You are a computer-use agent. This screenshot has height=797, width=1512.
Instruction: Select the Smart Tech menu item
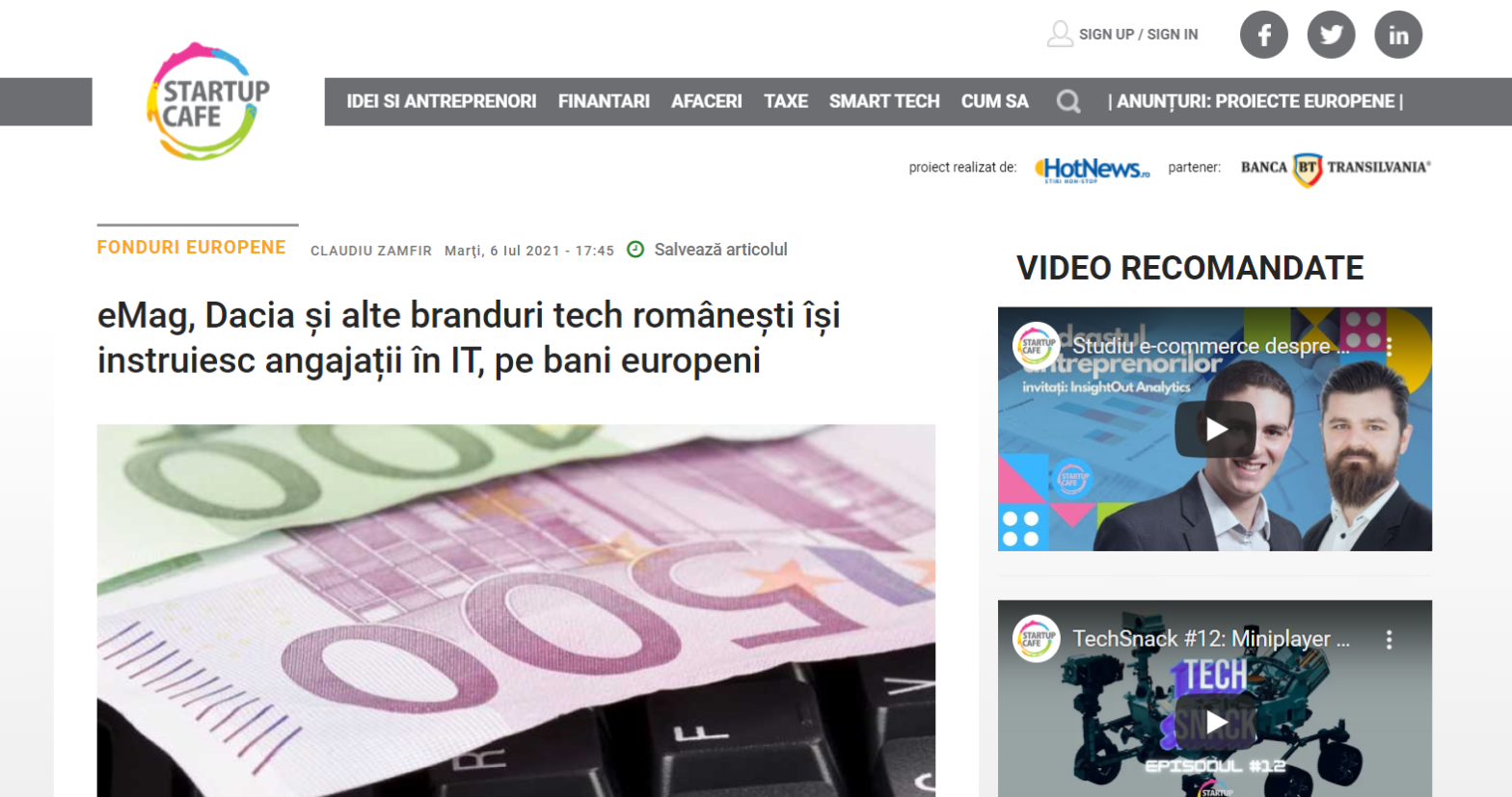click(x=884, y=101)
